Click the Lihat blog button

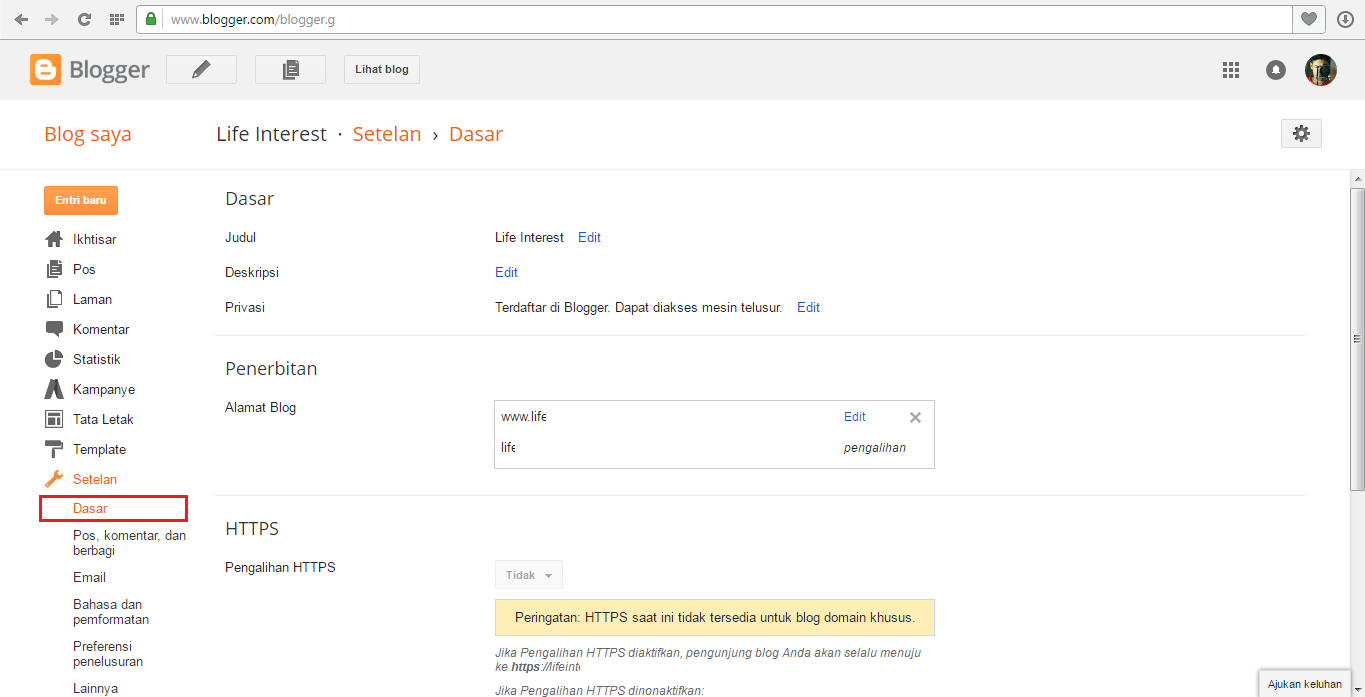click(x=382, y=69)
